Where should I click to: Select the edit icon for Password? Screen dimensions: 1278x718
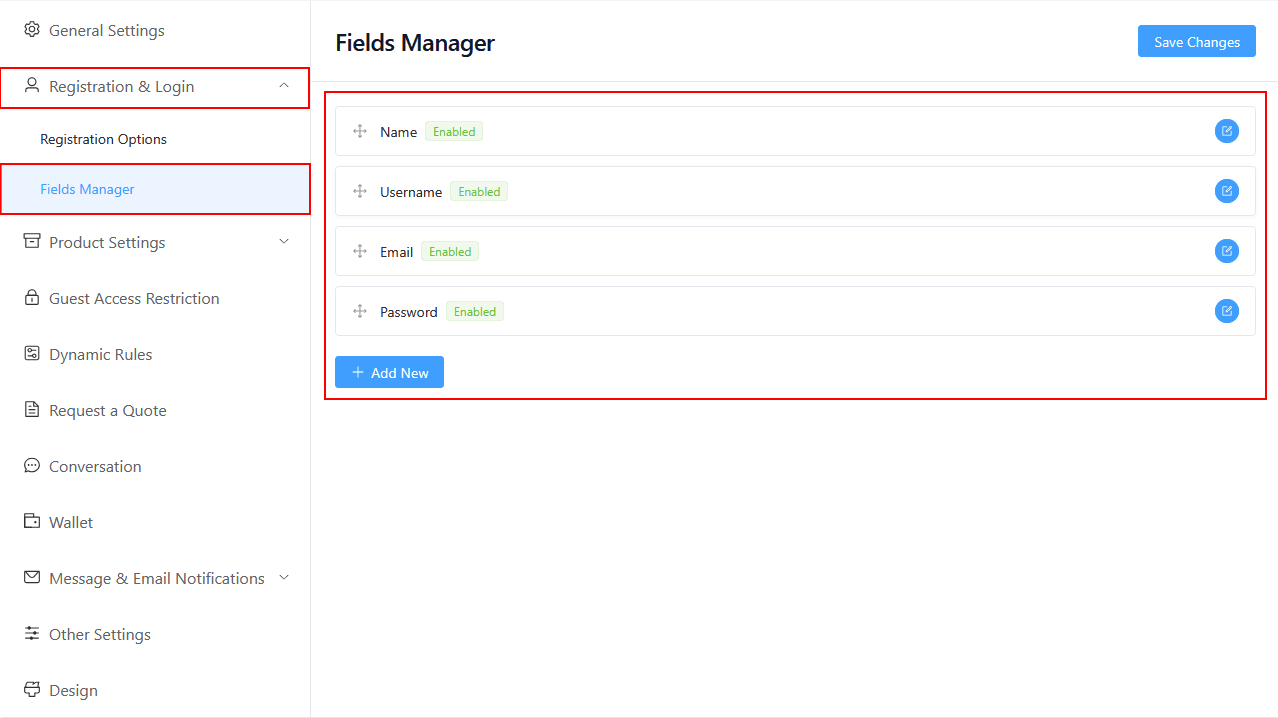pos(1226,310)
